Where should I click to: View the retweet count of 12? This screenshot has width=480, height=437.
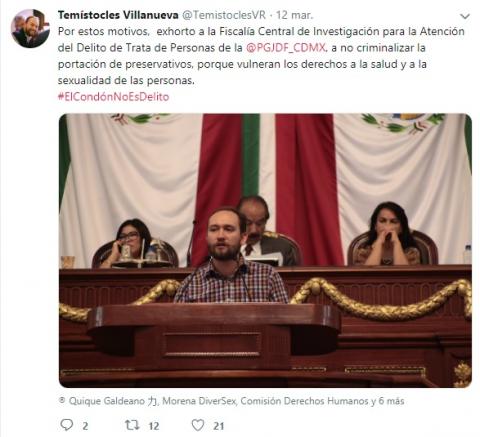tap(154, 426)
